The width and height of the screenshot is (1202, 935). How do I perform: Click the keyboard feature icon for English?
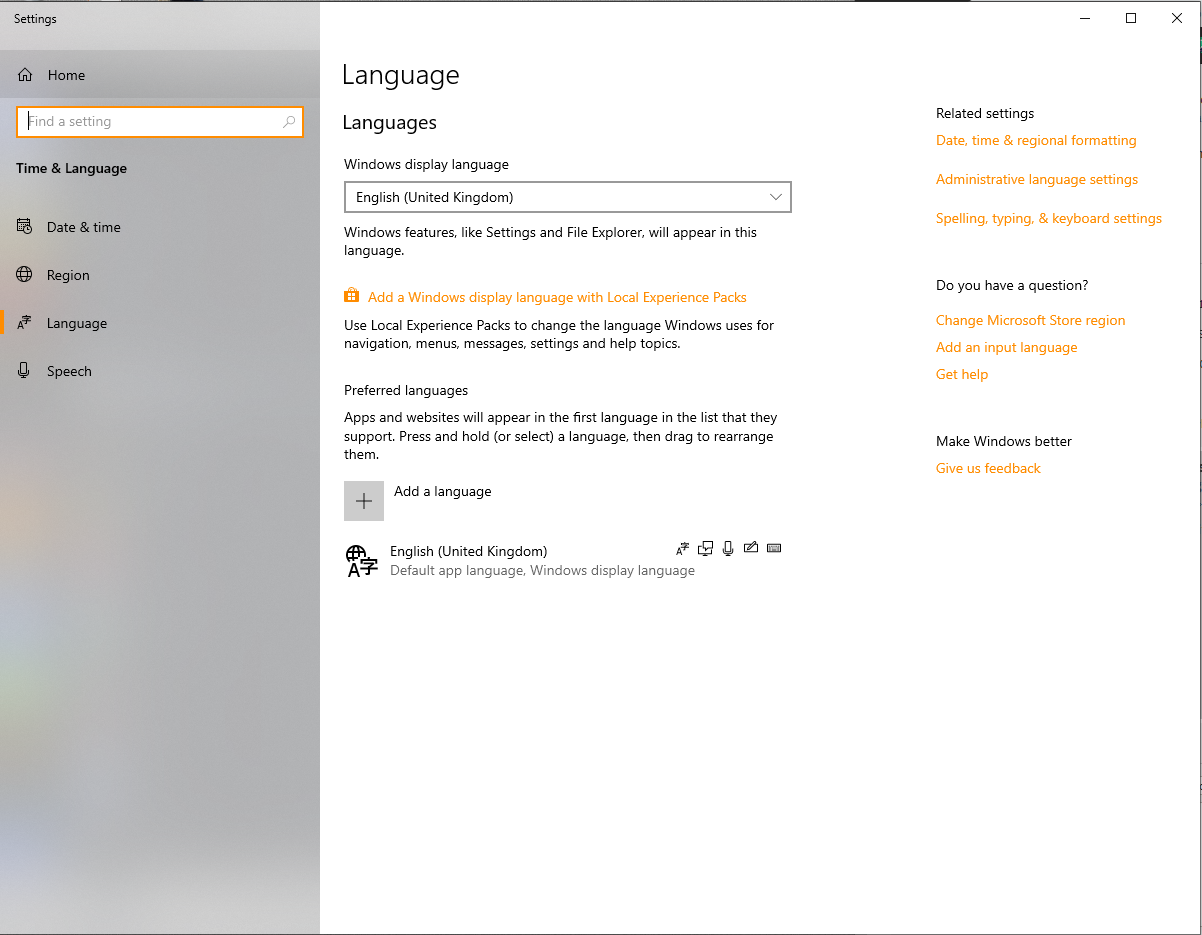pos(773,548)
